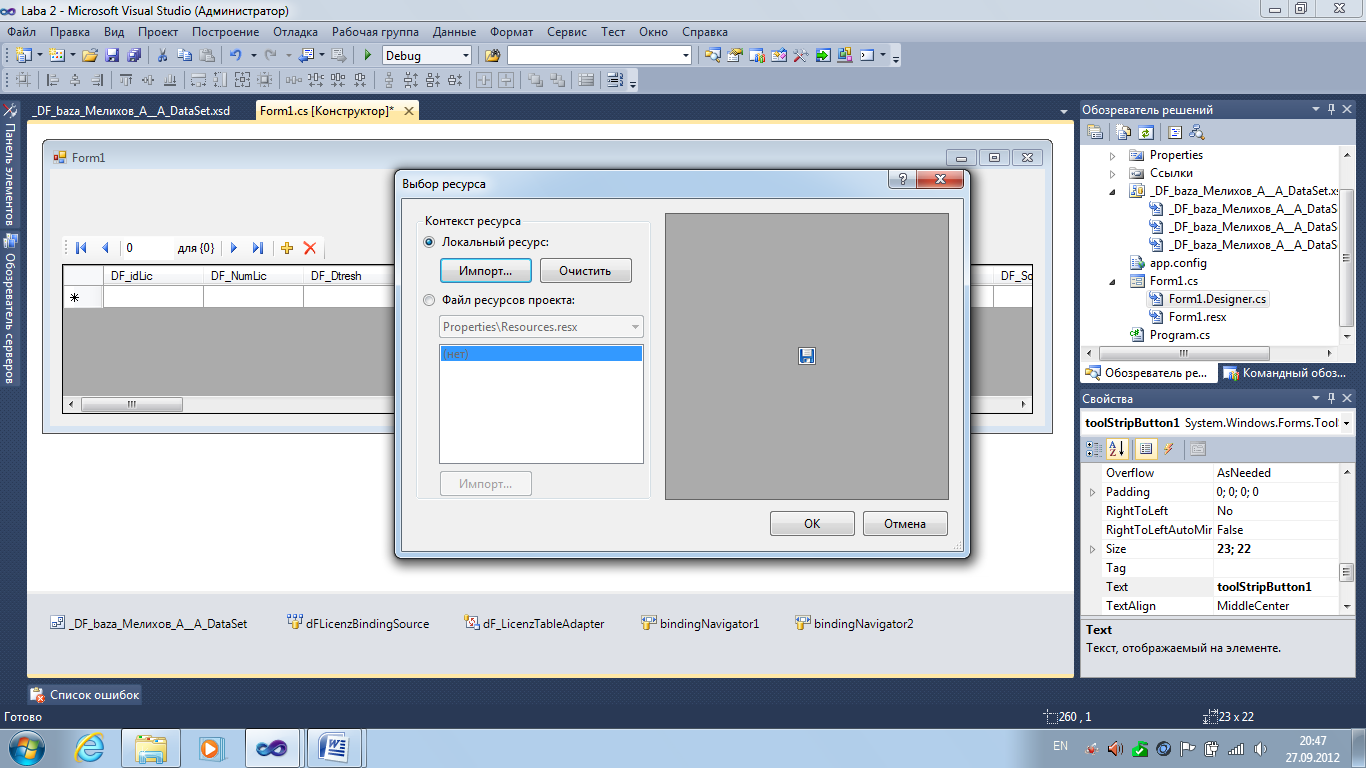The image size is (1366, 768).
Task: Switch to the Командный обозреватель tab
Action: coord(1286,373)
